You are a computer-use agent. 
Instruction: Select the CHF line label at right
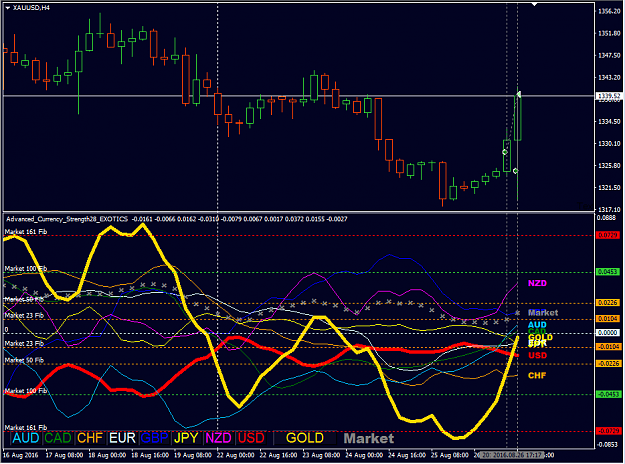[x=537, y=376]
